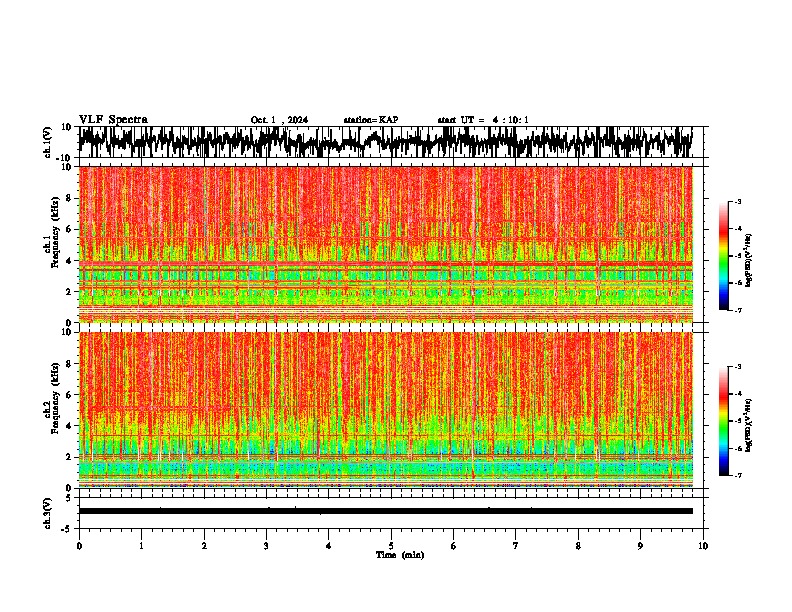Select the "Time (min)" x-axis label

coord(400,555)
